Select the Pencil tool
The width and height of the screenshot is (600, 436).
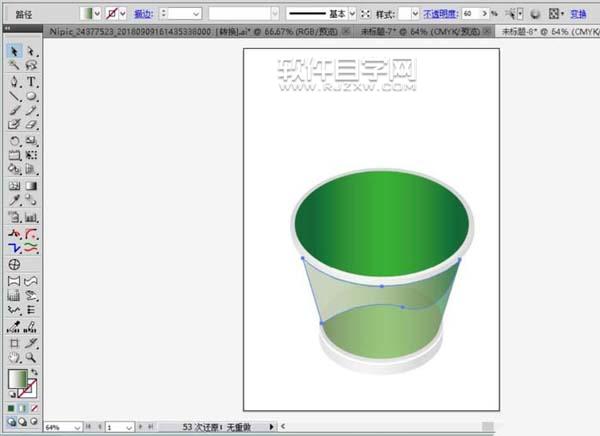(31, 110)
